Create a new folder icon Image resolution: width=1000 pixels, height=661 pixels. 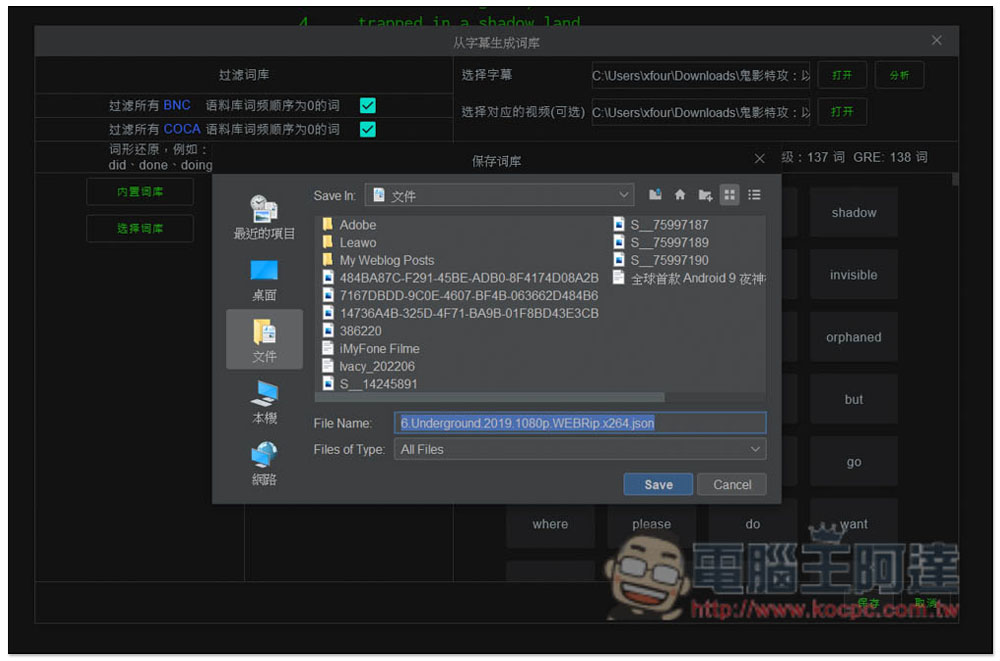tap(705, 195)
